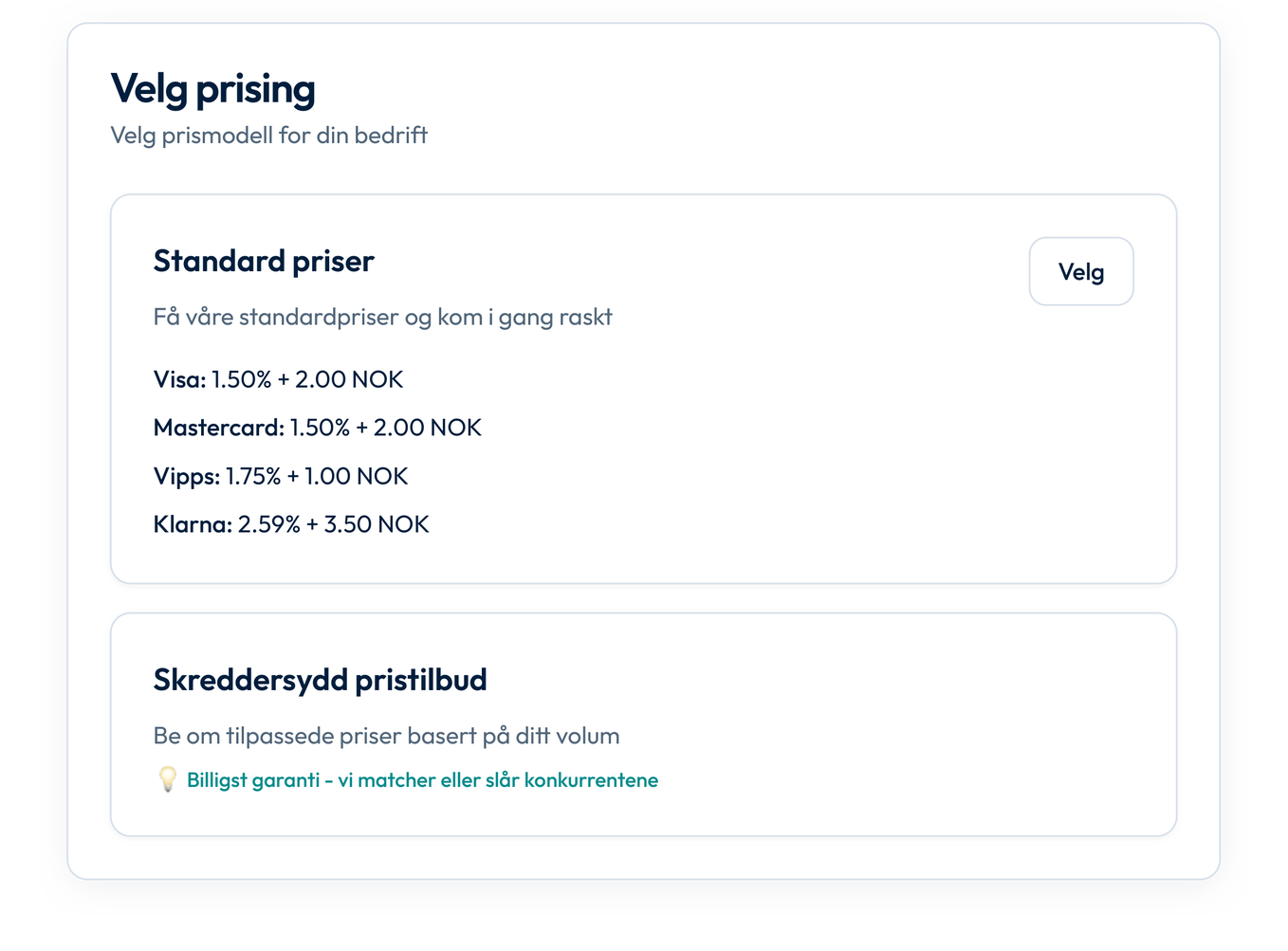This screenshot has width=1288, height=951.
Task: Click the Visa price line
Action: (x=278, y=379)
